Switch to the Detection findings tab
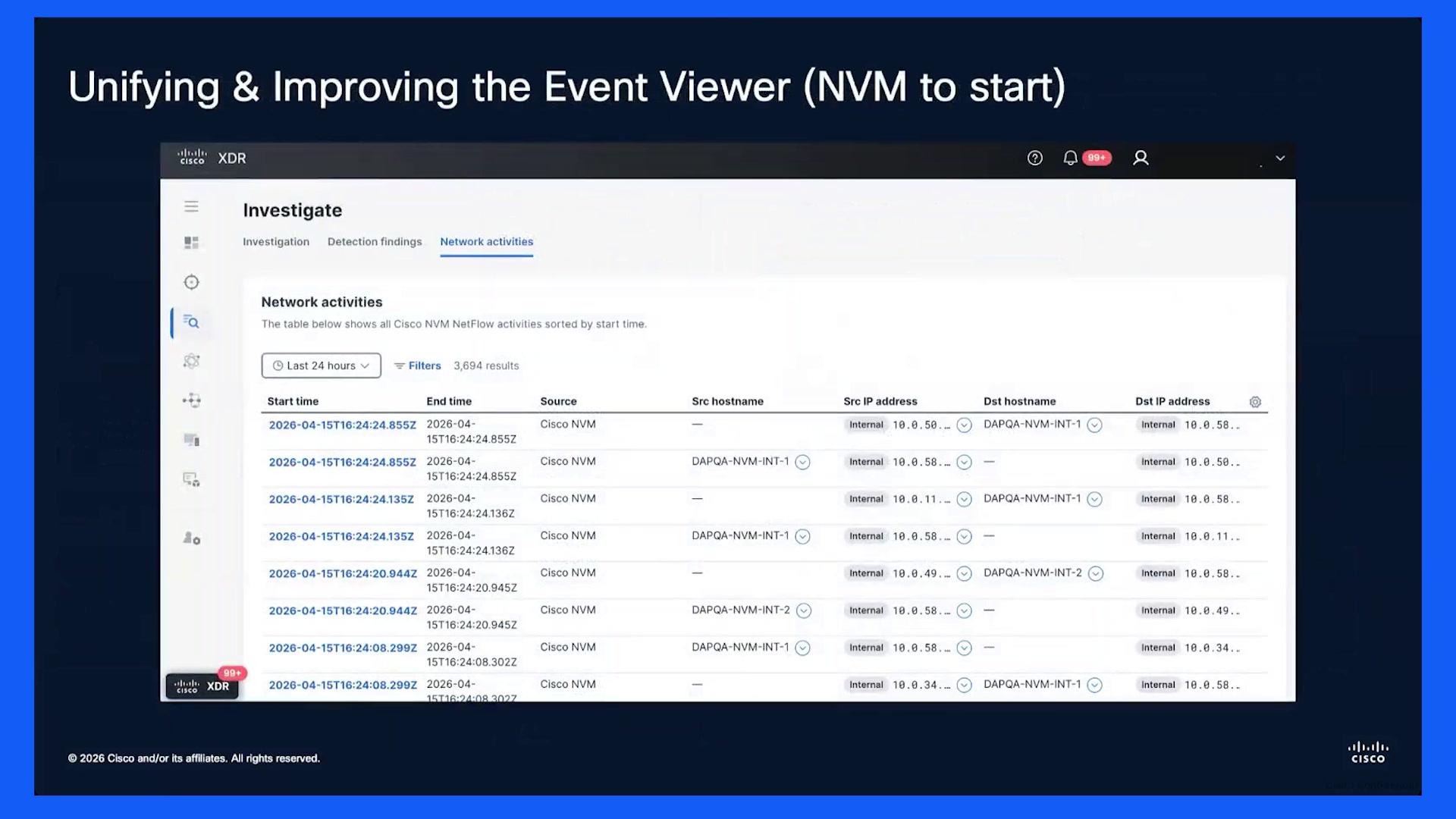The image size is (1456, 819). pyautogui.click(x=375, y=242)
